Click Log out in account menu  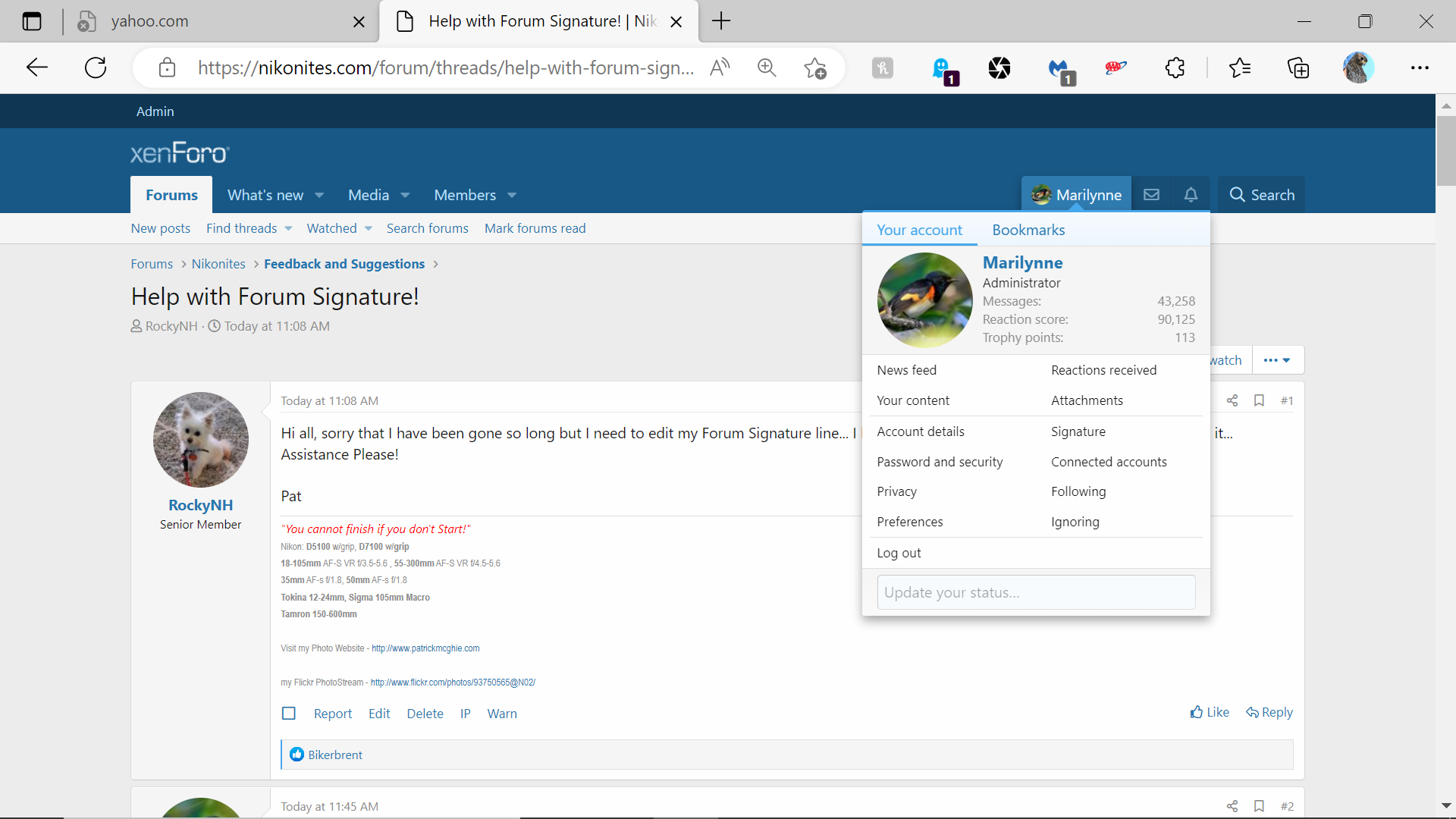899,553
